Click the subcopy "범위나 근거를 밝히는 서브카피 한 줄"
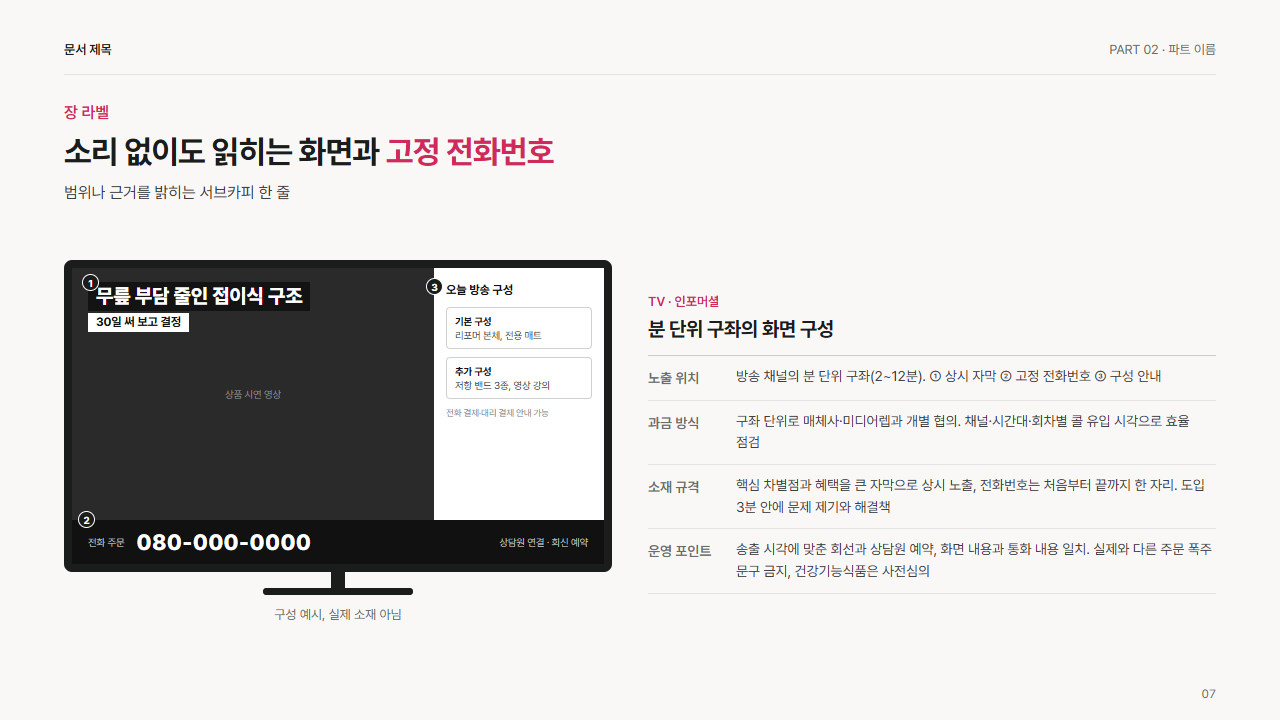The height and width of the screenshot is (720, 1280). (x=177, y=192)
